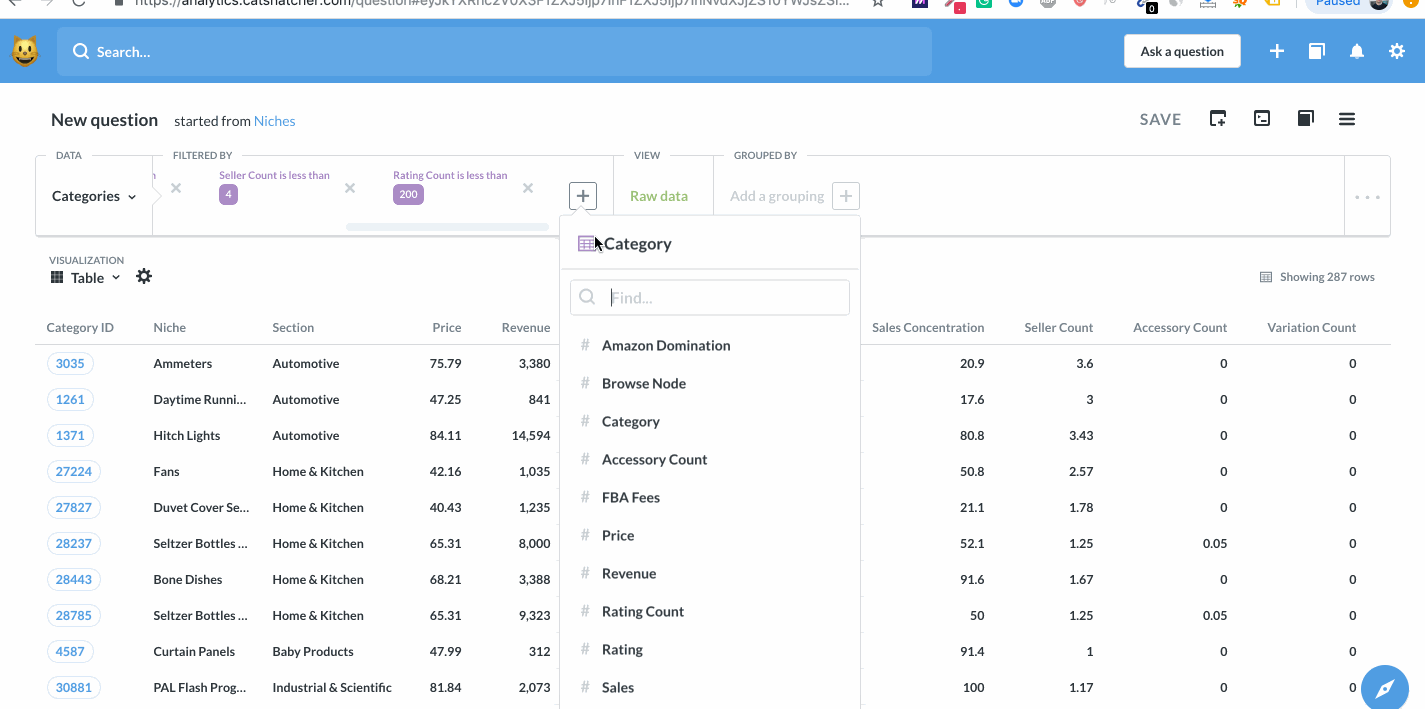Click the Raw data view option
Screen dimensions: 1425x709
pyautogui.click(x=659, y=196)
